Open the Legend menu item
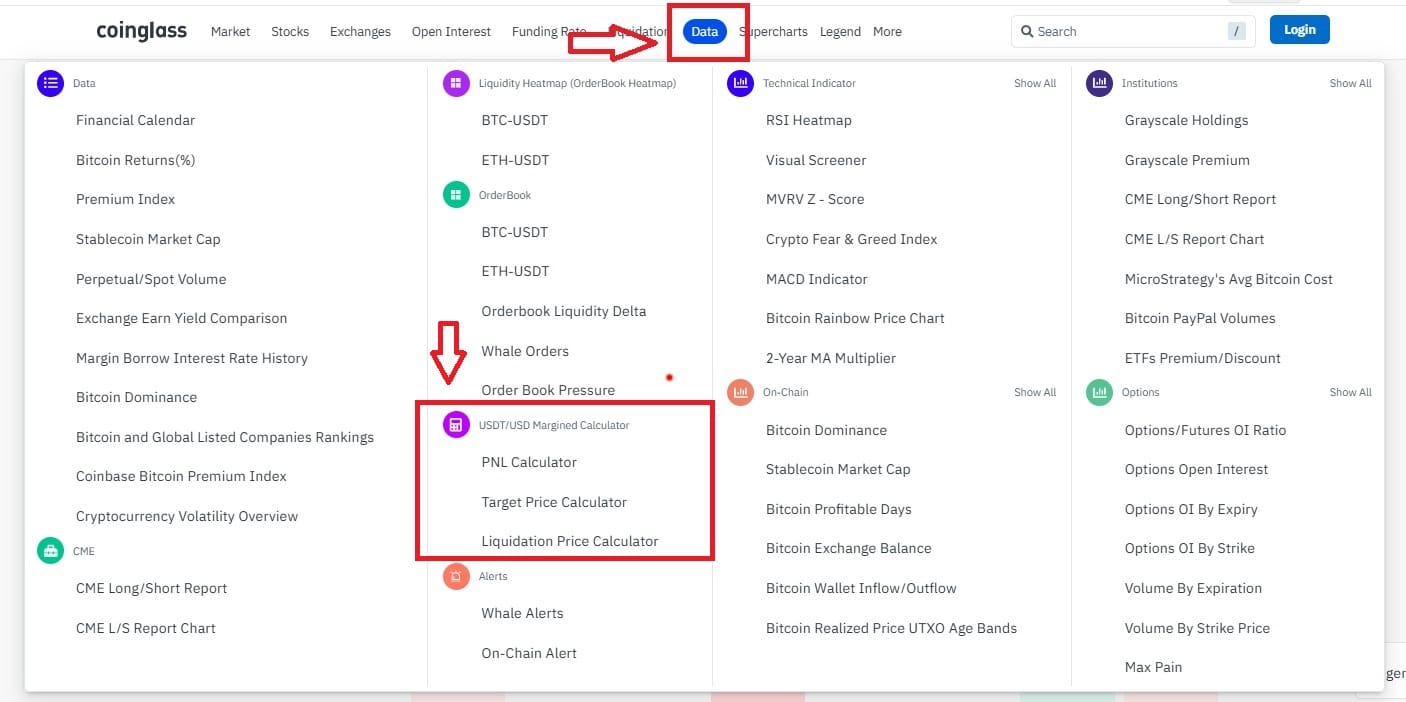The width and height of the screenshot is (1406, 702). 840,32
